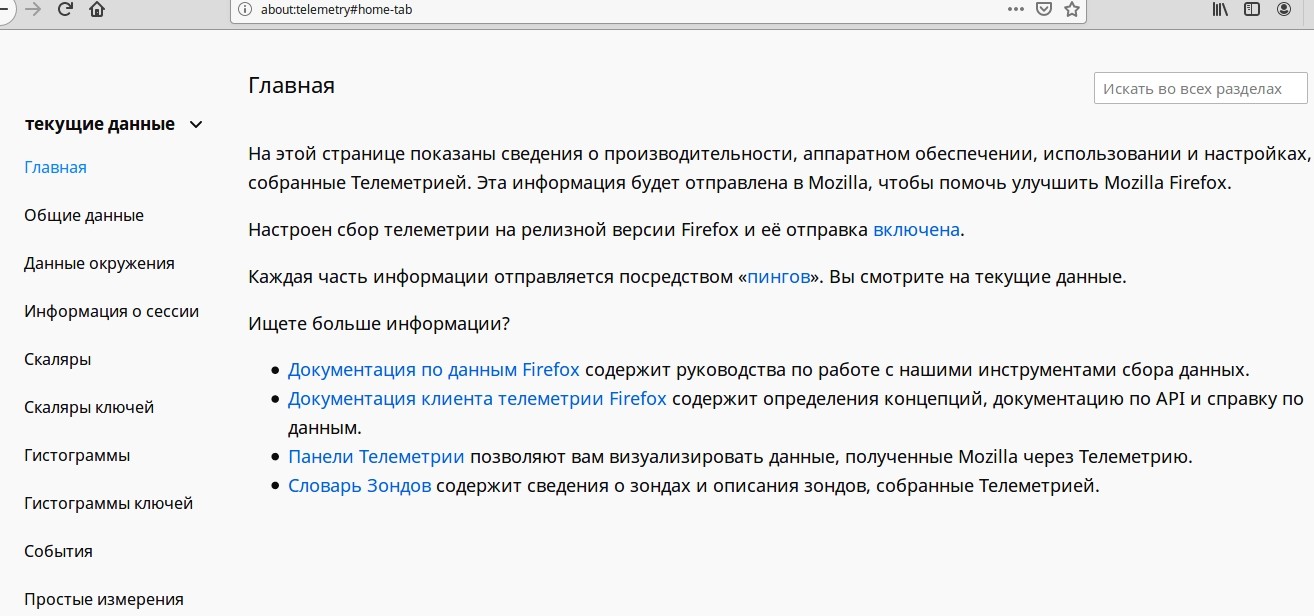Switch to the "Скаляры" section

[58, 359]
